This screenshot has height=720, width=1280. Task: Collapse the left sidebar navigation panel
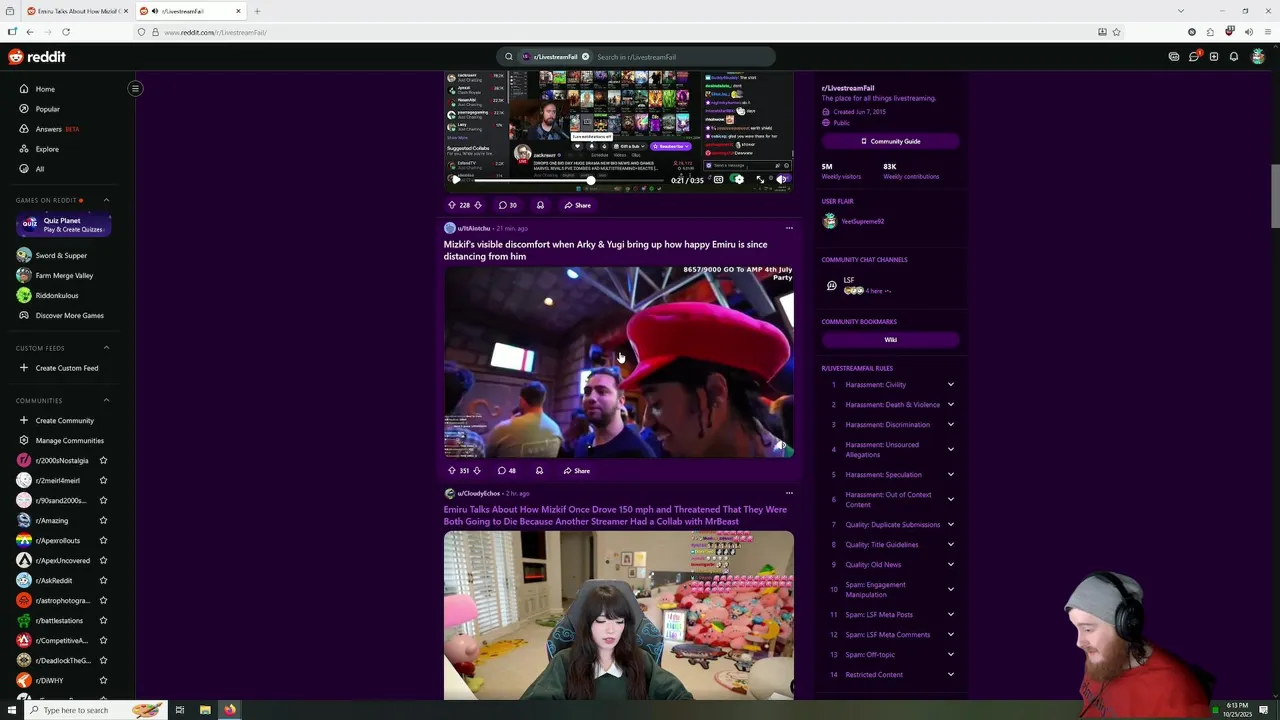click(x=135, y=88)
